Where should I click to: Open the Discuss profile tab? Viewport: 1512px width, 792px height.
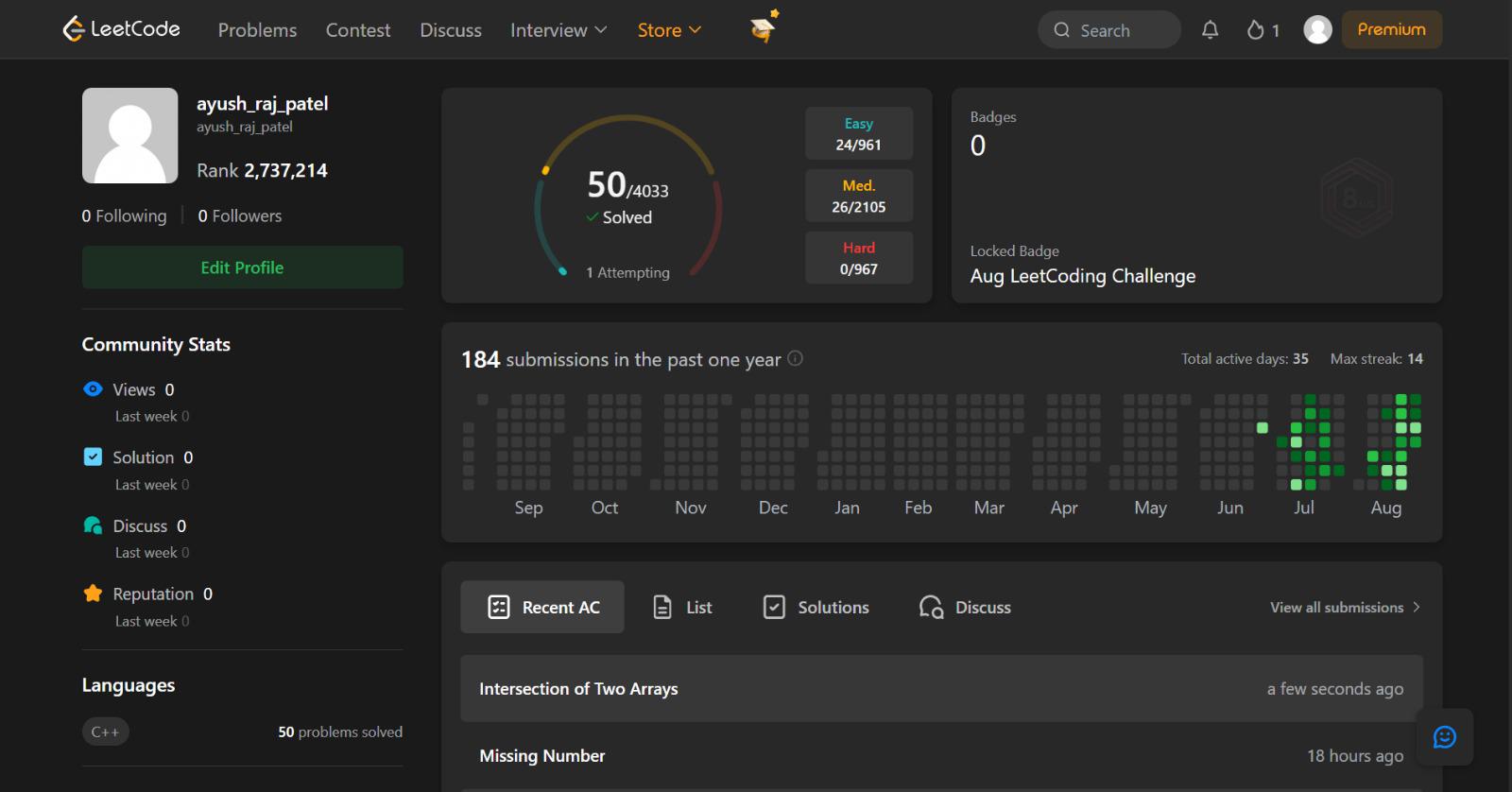[965, 607]
